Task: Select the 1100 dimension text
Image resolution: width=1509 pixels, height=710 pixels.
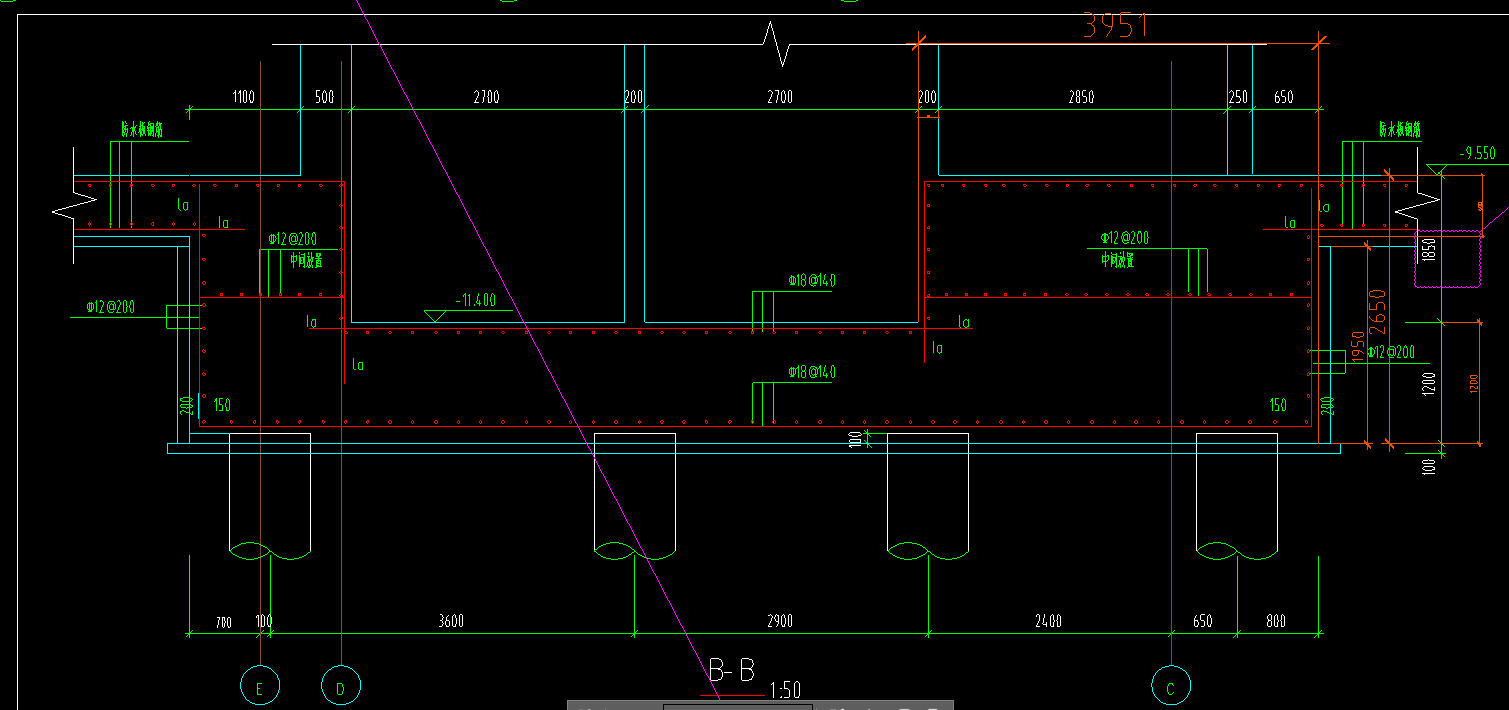Action: coord(244,97)
